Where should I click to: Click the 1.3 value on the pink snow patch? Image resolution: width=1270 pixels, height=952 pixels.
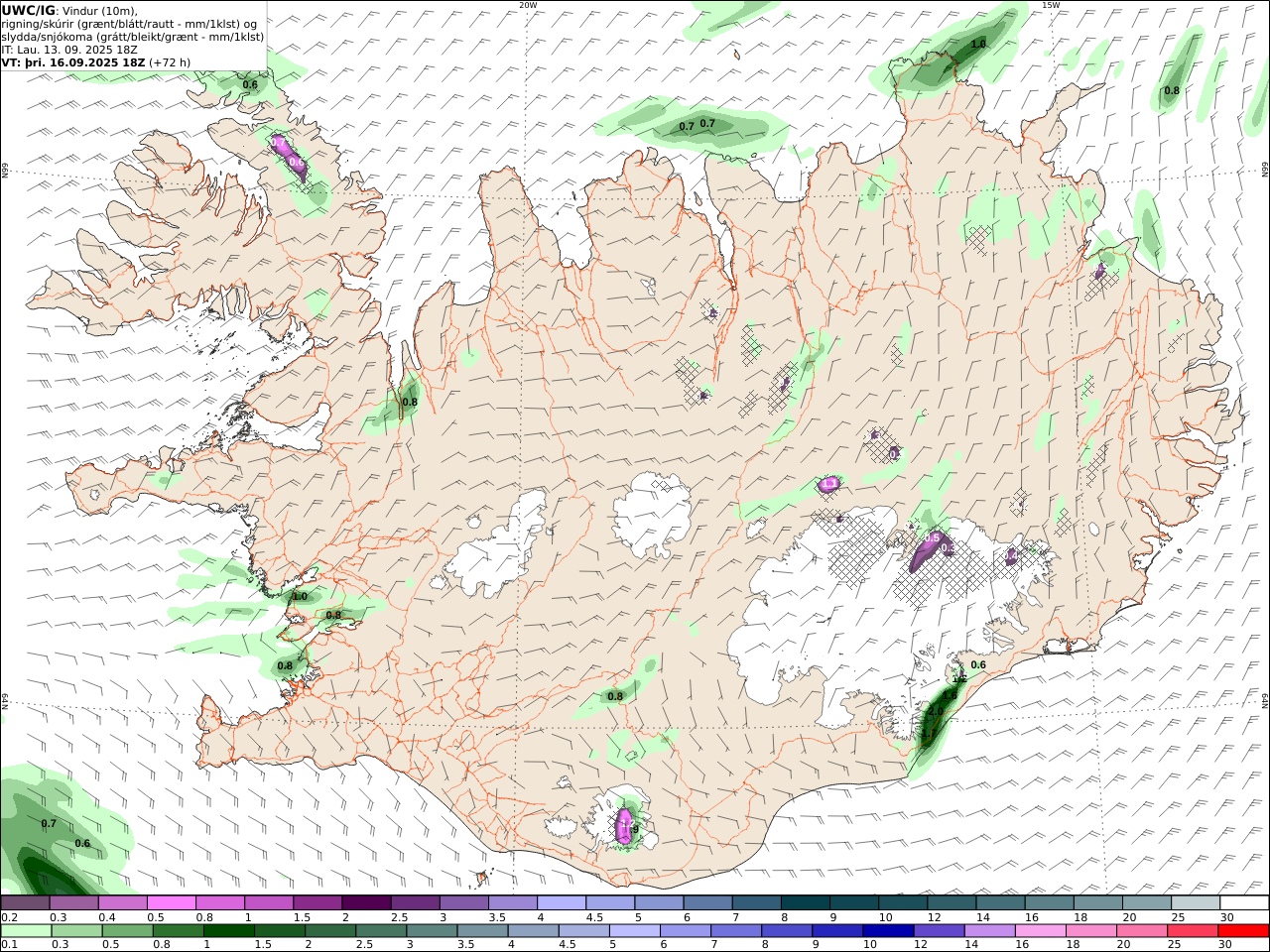click(x=830, y=484)
